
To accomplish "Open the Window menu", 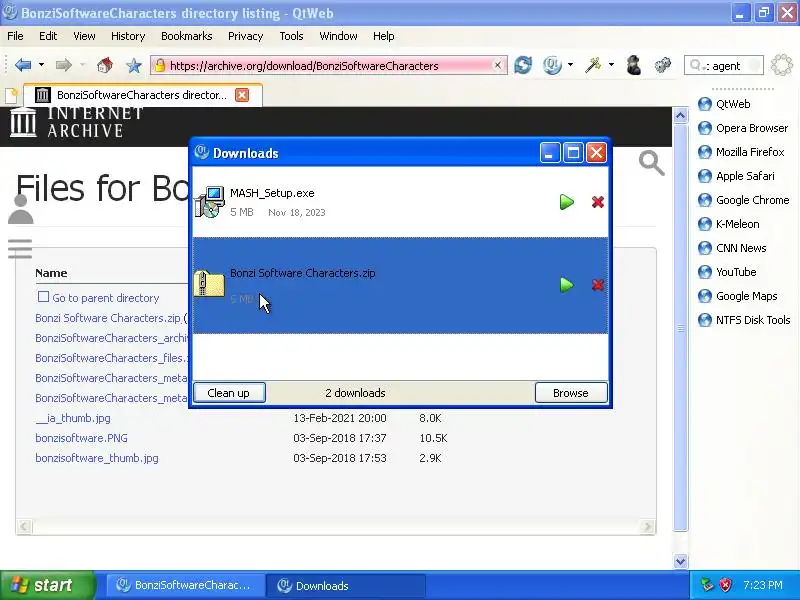I will click(x=338, y=36).
